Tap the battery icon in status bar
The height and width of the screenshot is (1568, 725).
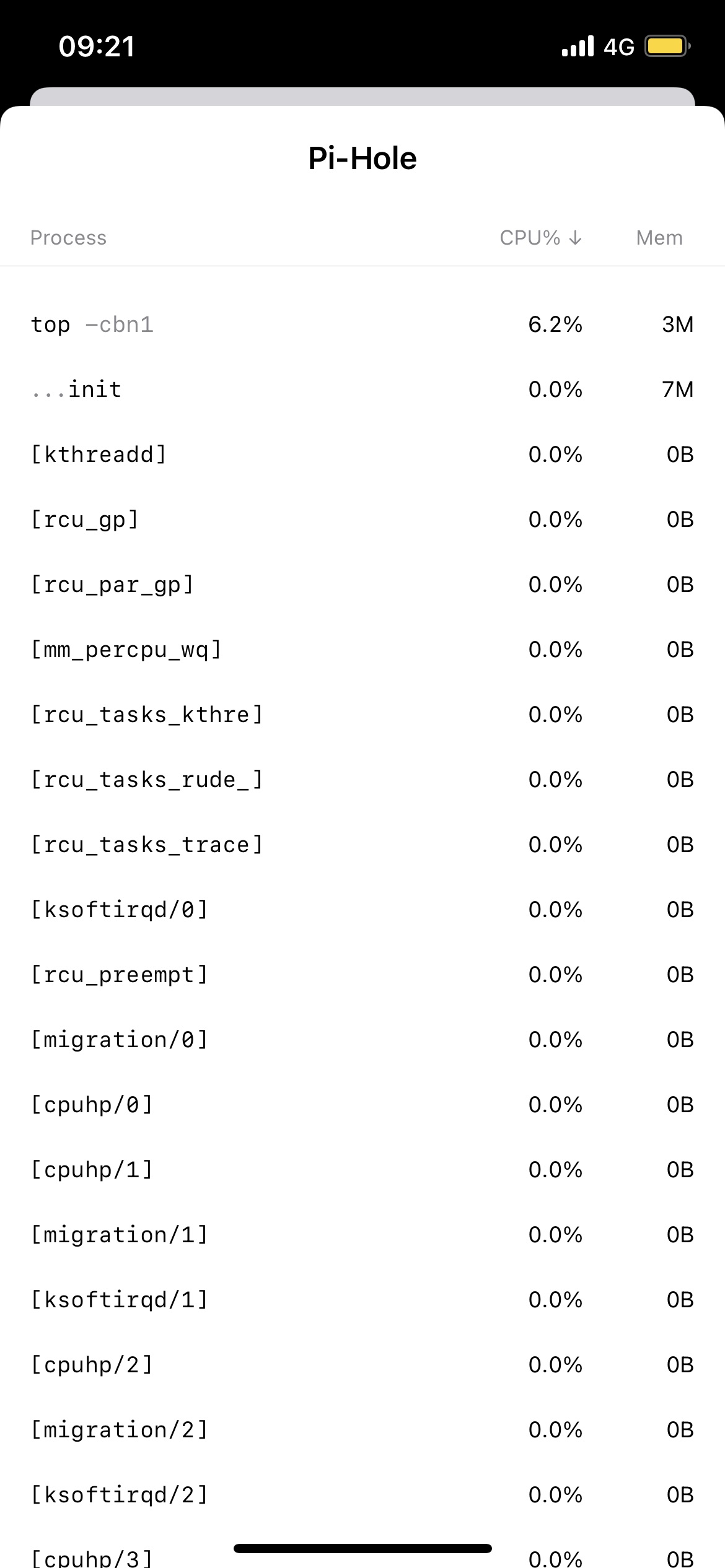tap(667, 46)
